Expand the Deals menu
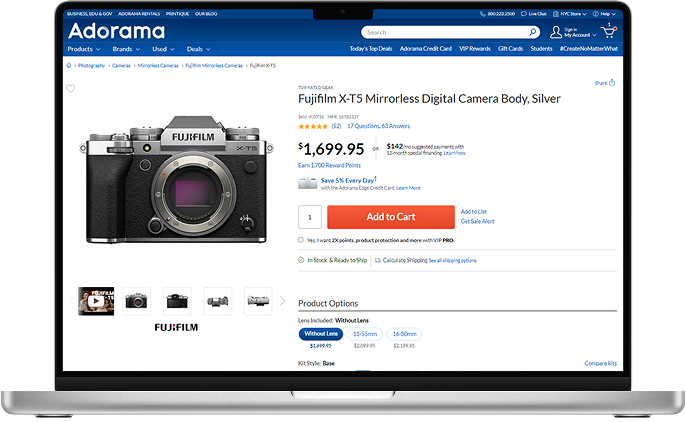 [199, 49]
